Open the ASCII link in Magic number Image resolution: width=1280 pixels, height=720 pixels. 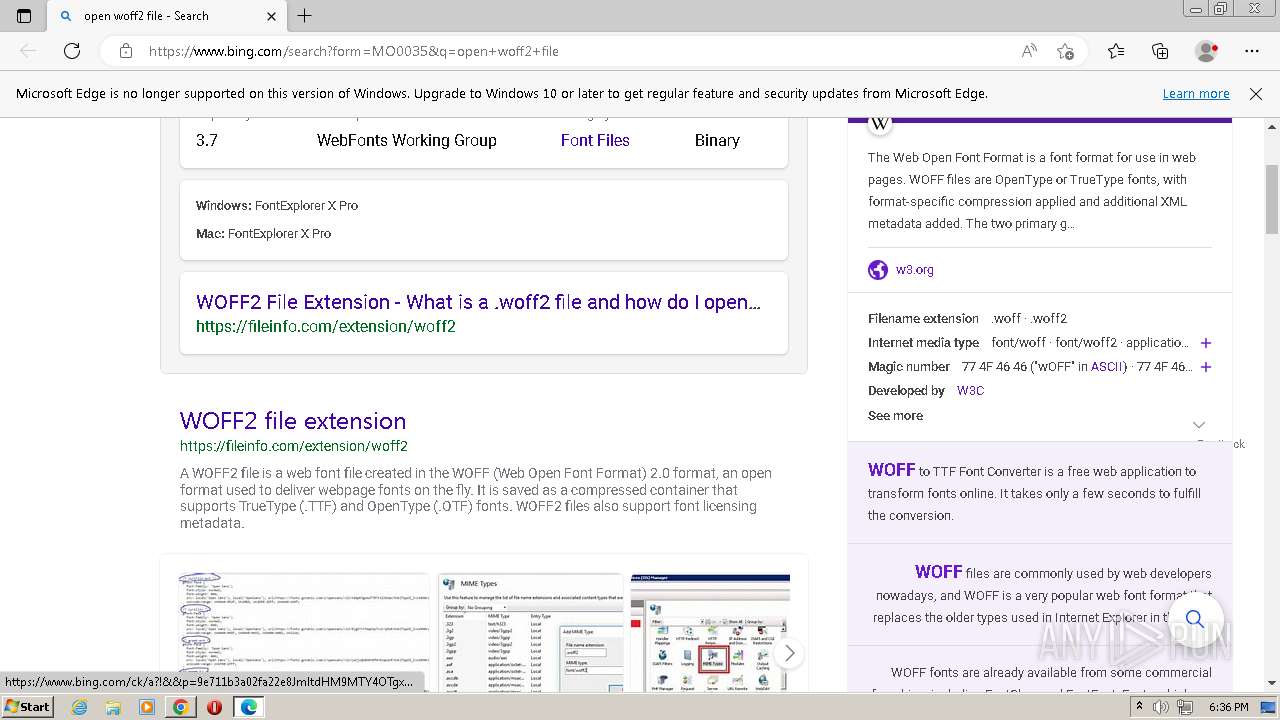coord(1106,367)
